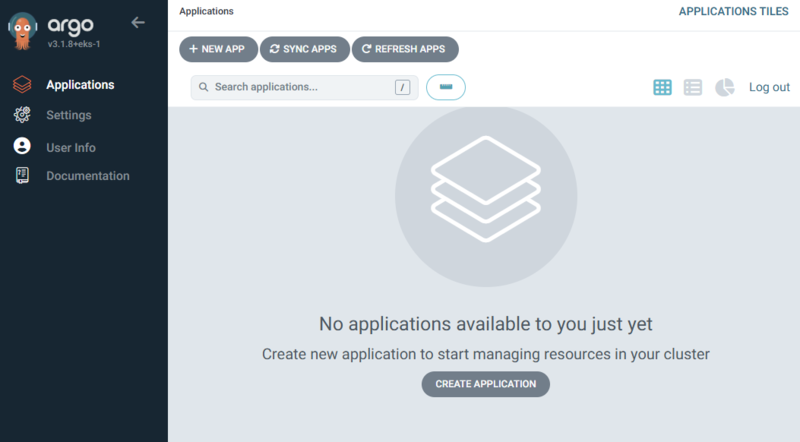Click the Settings gears icon

pyautogui.click(x=22, y=115)
